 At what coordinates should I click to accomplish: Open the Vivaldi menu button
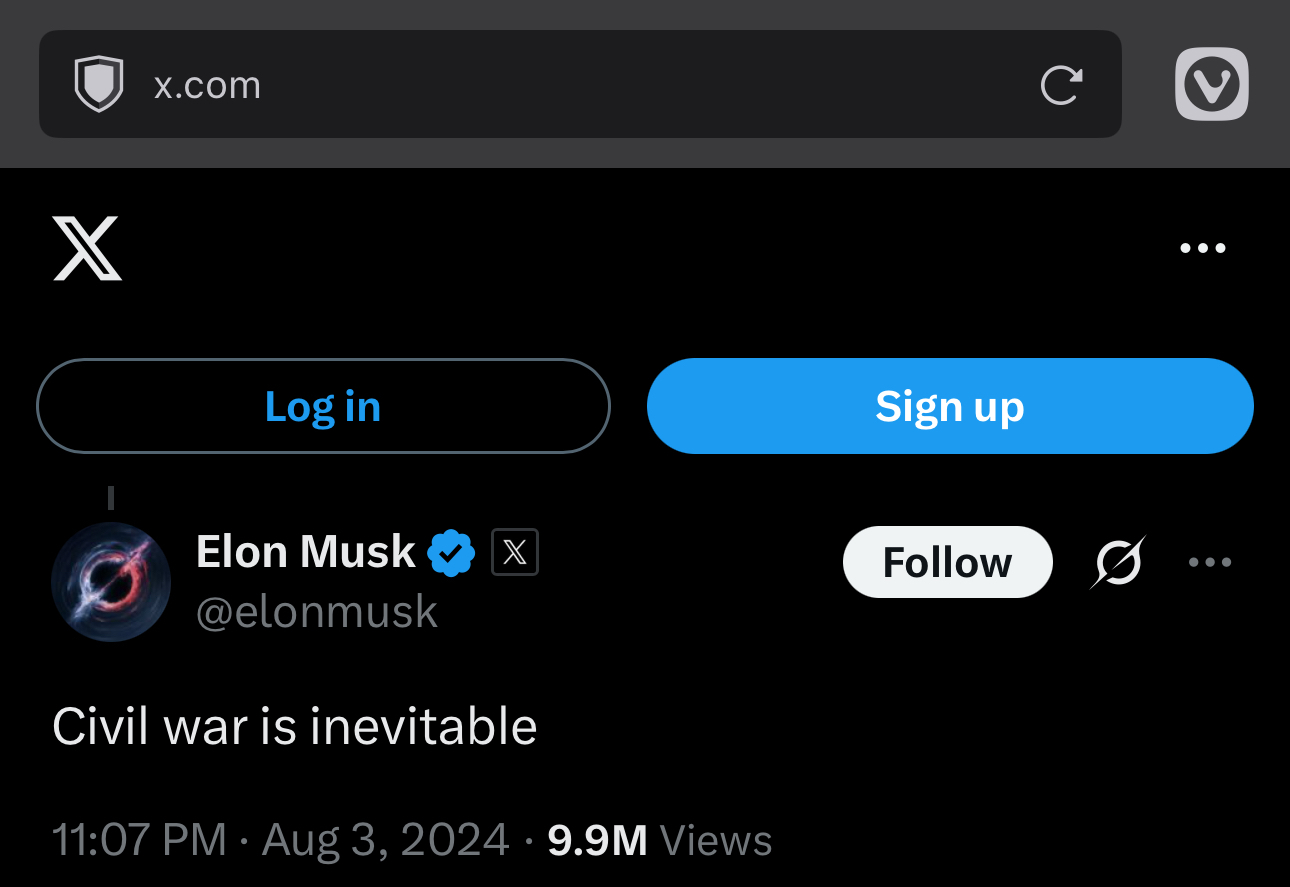(x=1212, y=84)
